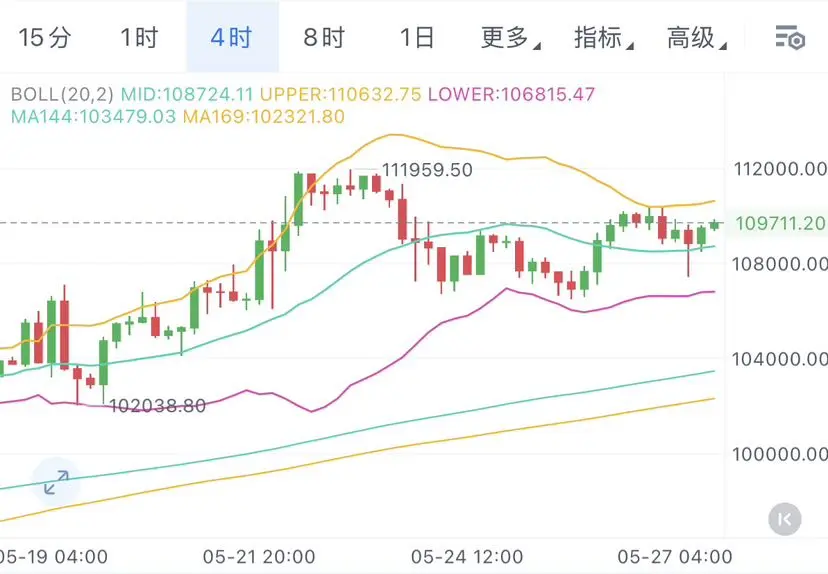
Task: Select the active 4时 timeframe tab
Action: click(232, 37)
